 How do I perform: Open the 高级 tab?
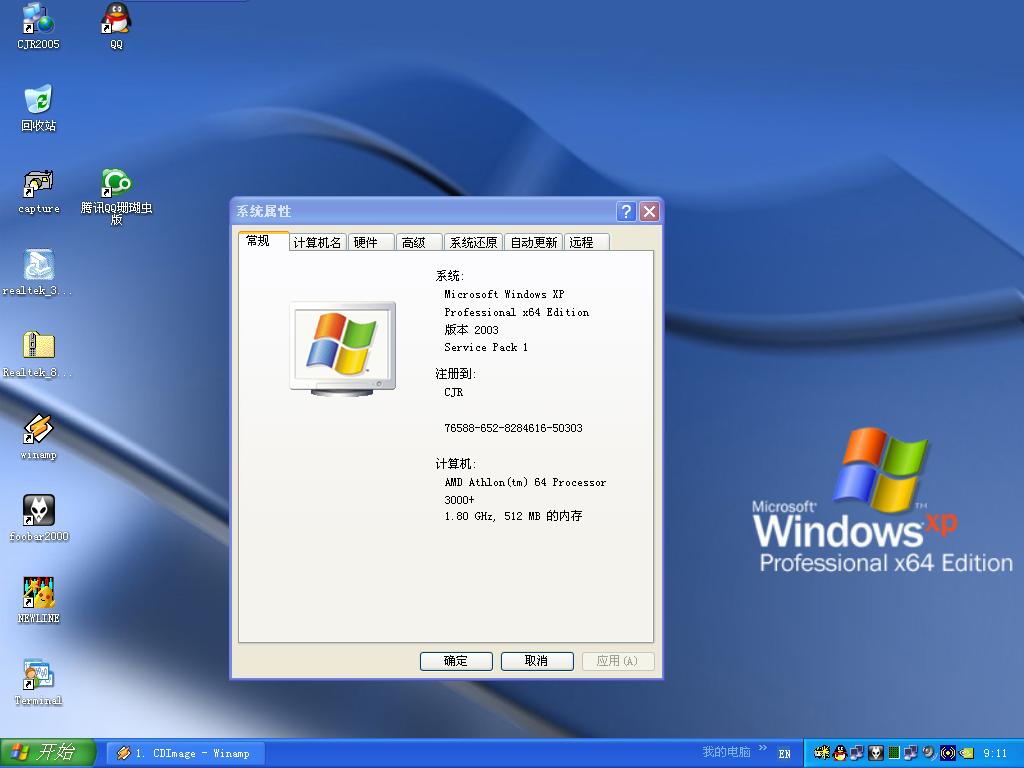[419, 242]
